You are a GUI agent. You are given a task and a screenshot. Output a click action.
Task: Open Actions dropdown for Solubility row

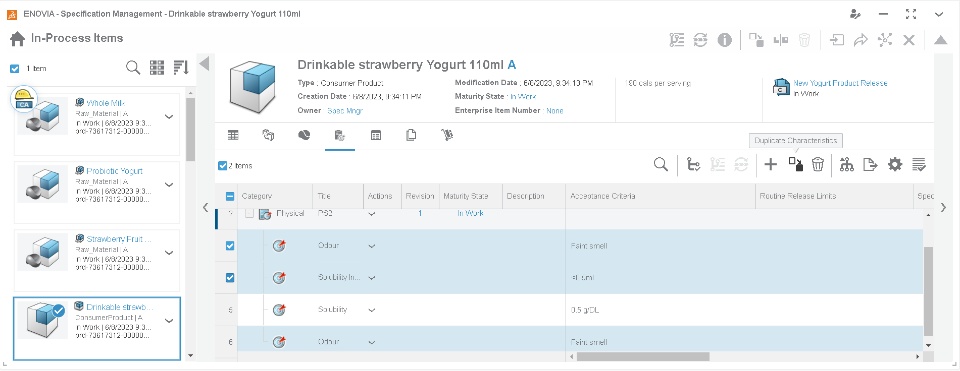coord(372,310)
